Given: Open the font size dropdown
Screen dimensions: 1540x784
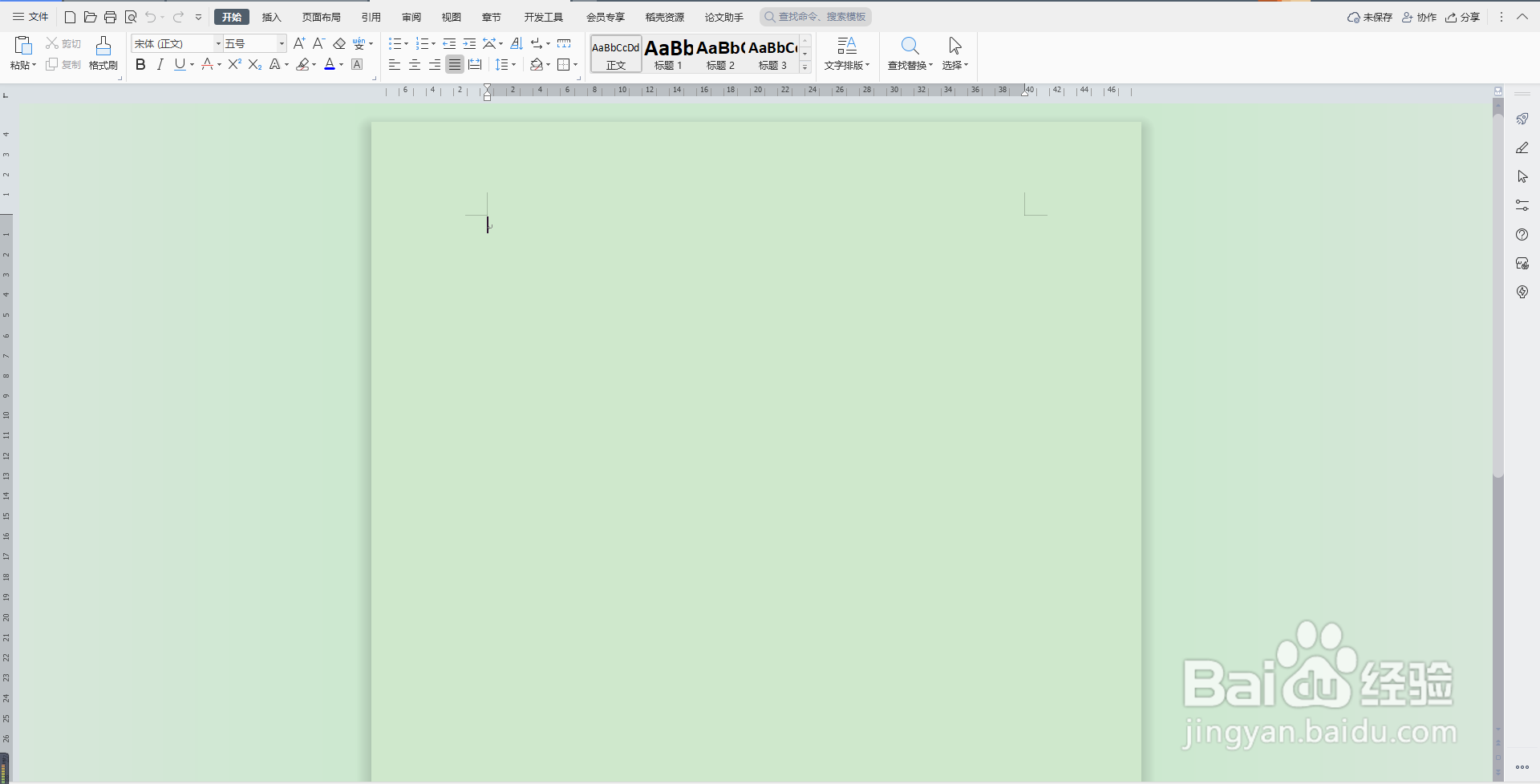Looking at the screenshot, I should pos(282,43).
